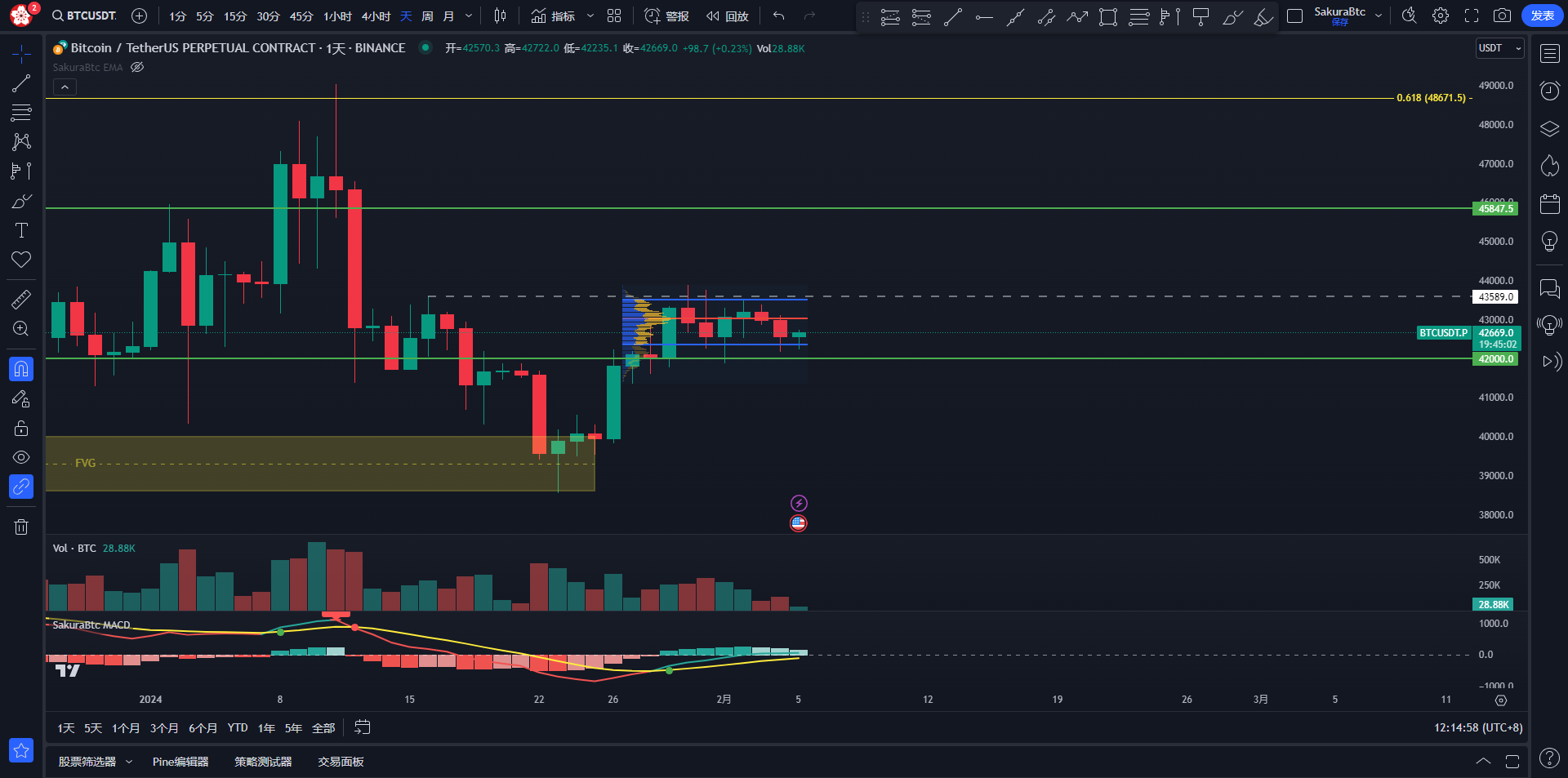Select the monthly interval

point(448,16)
